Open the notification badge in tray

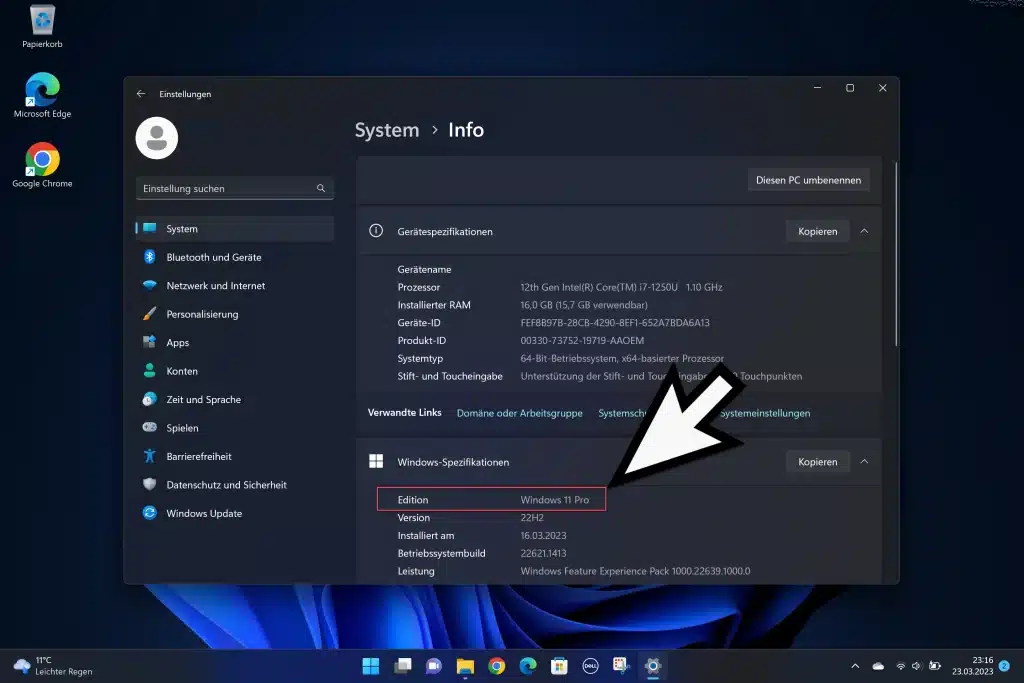click(1004, 666)
